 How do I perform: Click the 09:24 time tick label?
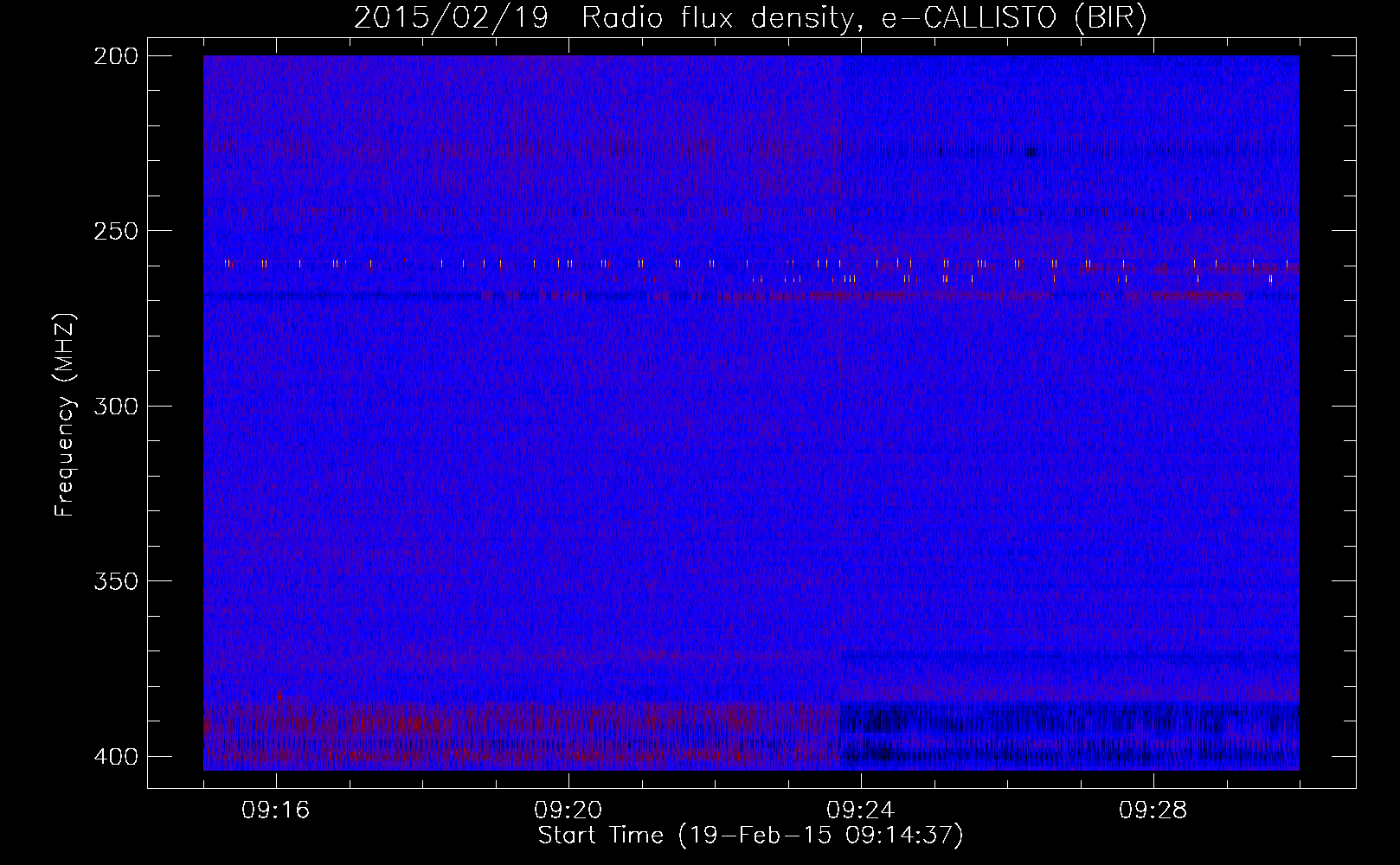pos(861,811)
